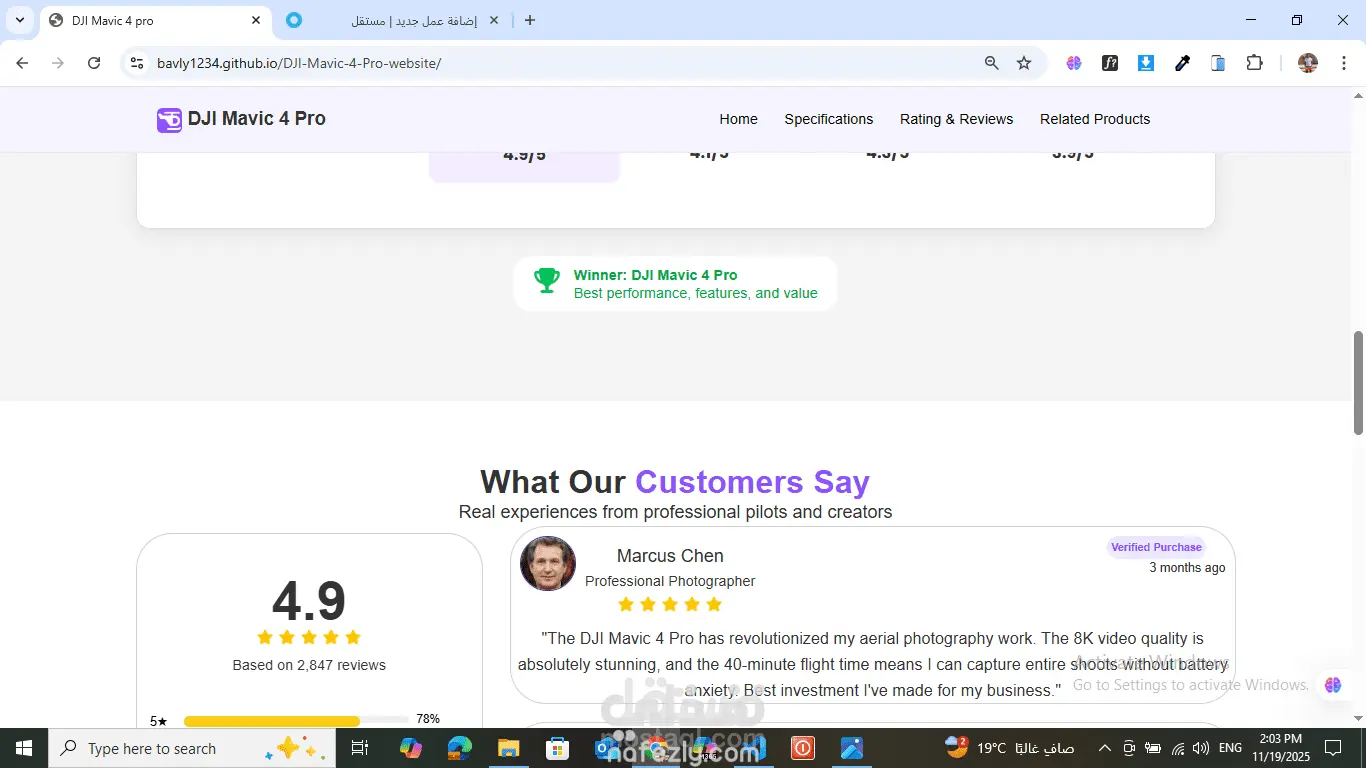This screenshot has width=1366, height=768.
Task: Switch to the DJI Mavic 4 Pro tab
Action: coord(155,20)
